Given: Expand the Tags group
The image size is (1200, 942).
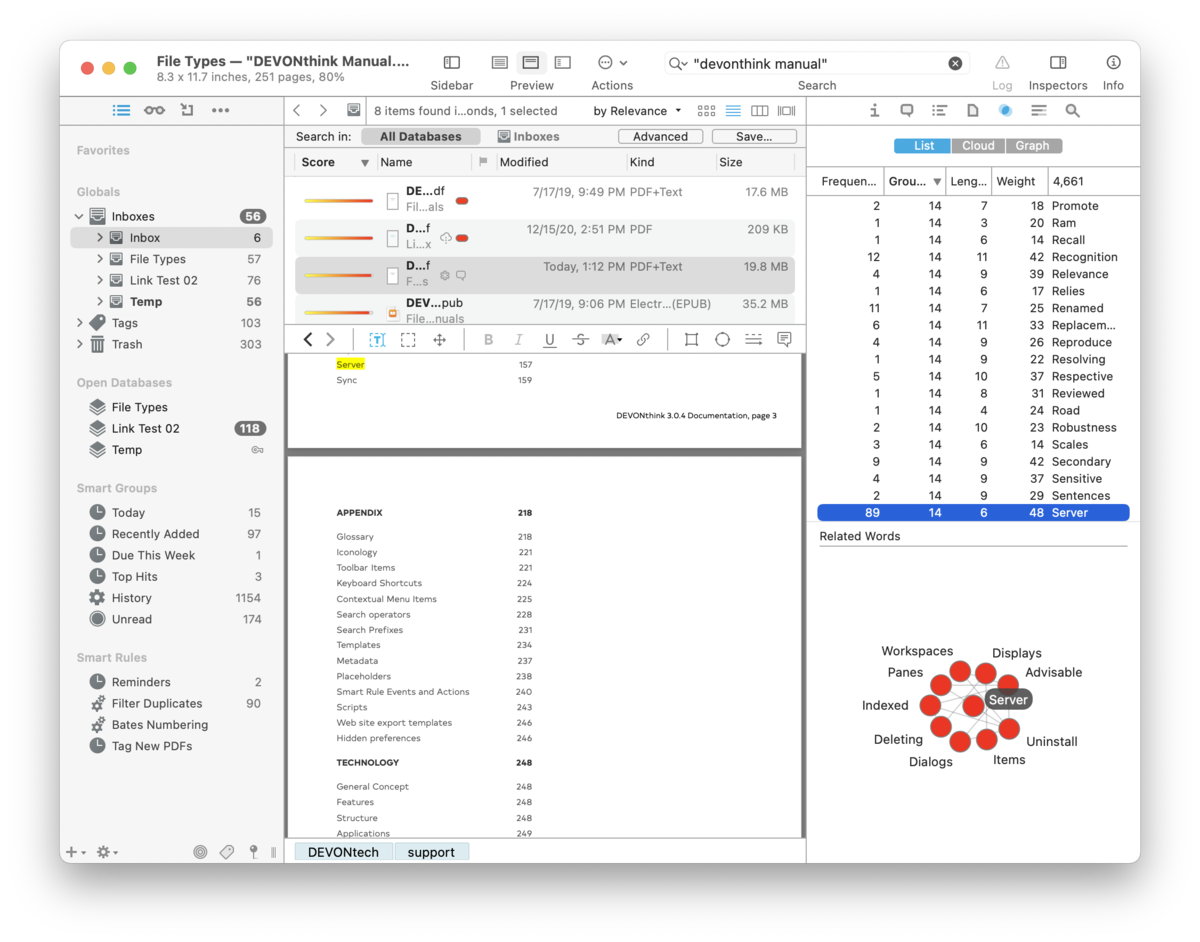Looking at the screenshot, I should click(79, 323).
